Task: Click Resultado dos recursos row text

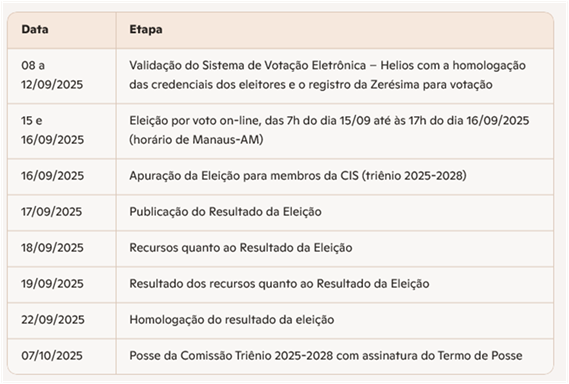Action: coord(279,284)
